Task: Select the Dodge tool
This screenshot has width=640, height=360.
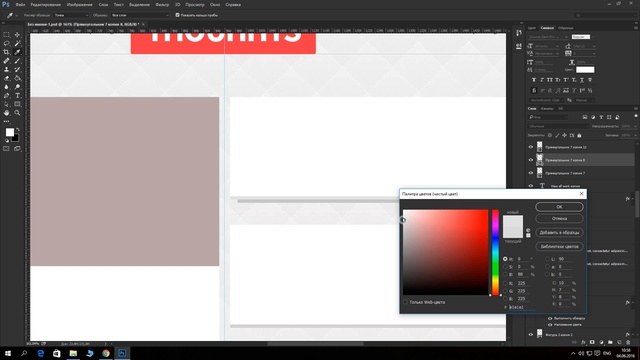Action: tap(18, 87)
